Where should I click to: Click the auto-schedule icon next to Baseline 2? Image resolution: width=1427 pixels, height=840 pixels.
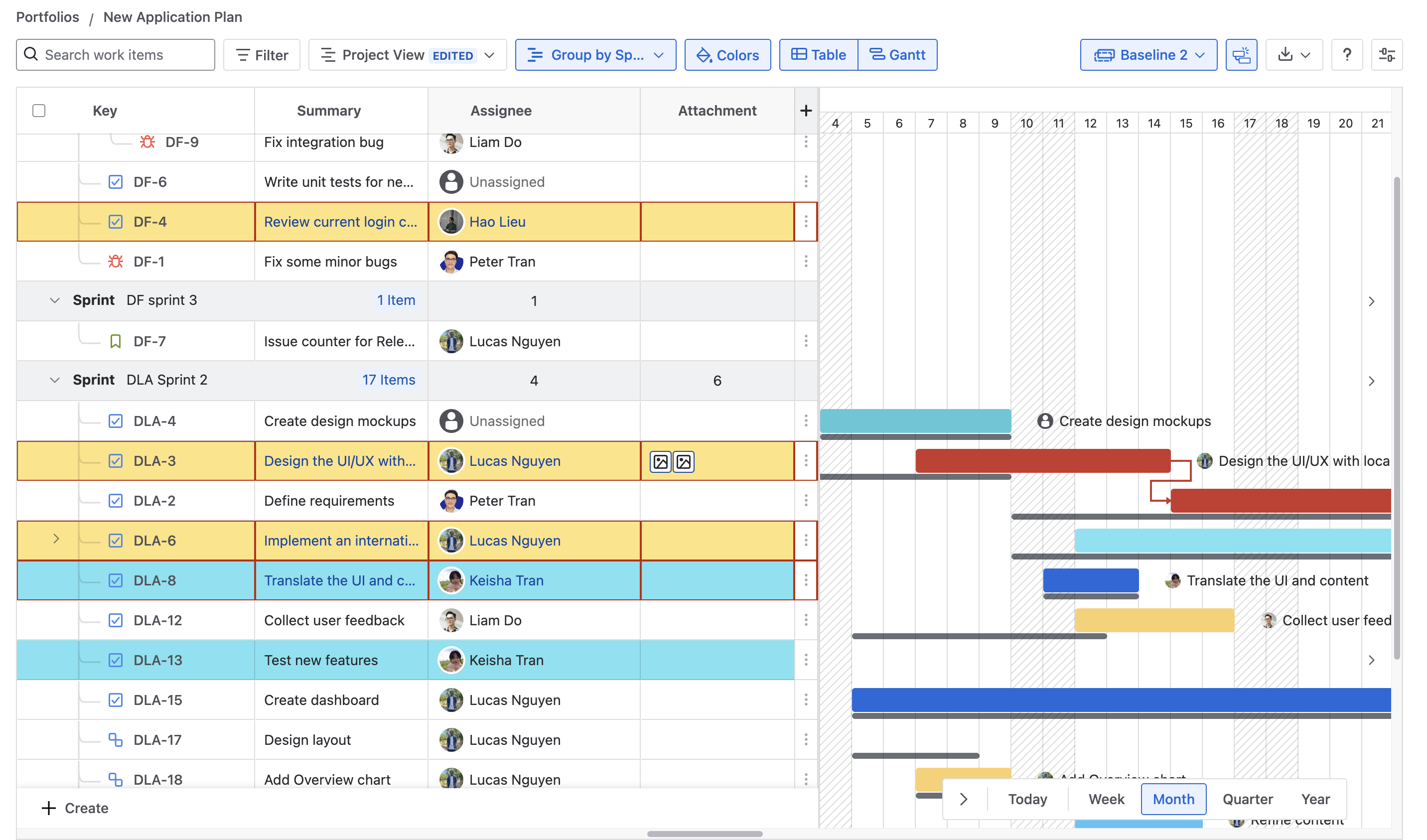point(1241,55)
